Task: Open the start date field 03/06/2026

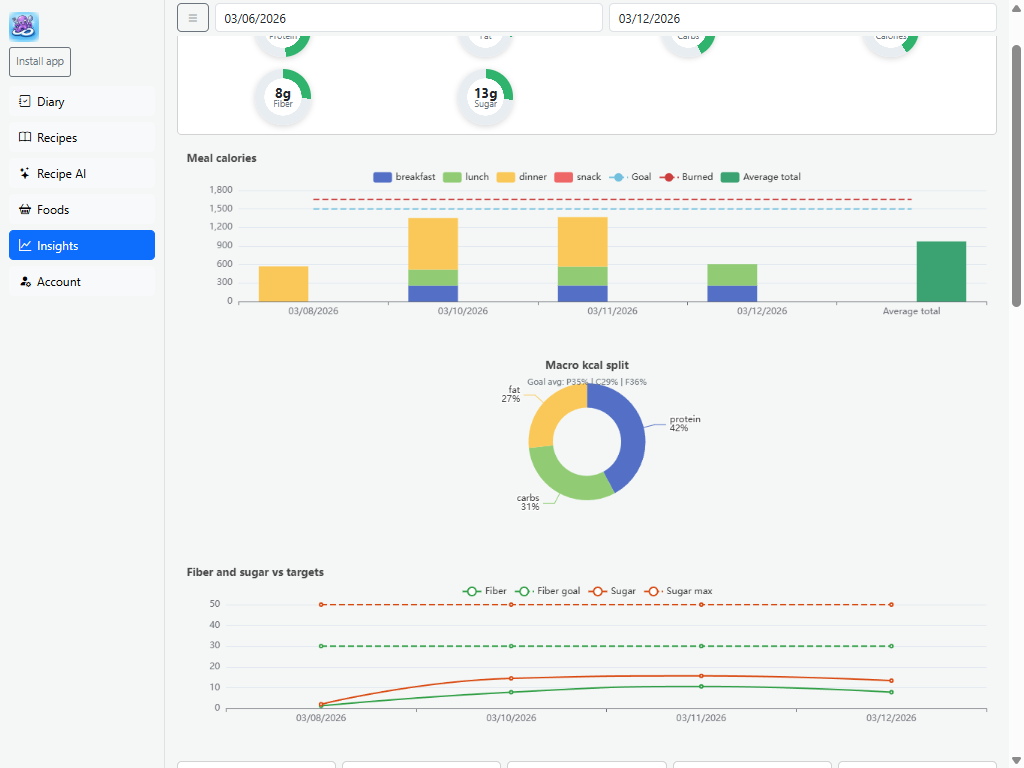Action: tap(409, 17)
